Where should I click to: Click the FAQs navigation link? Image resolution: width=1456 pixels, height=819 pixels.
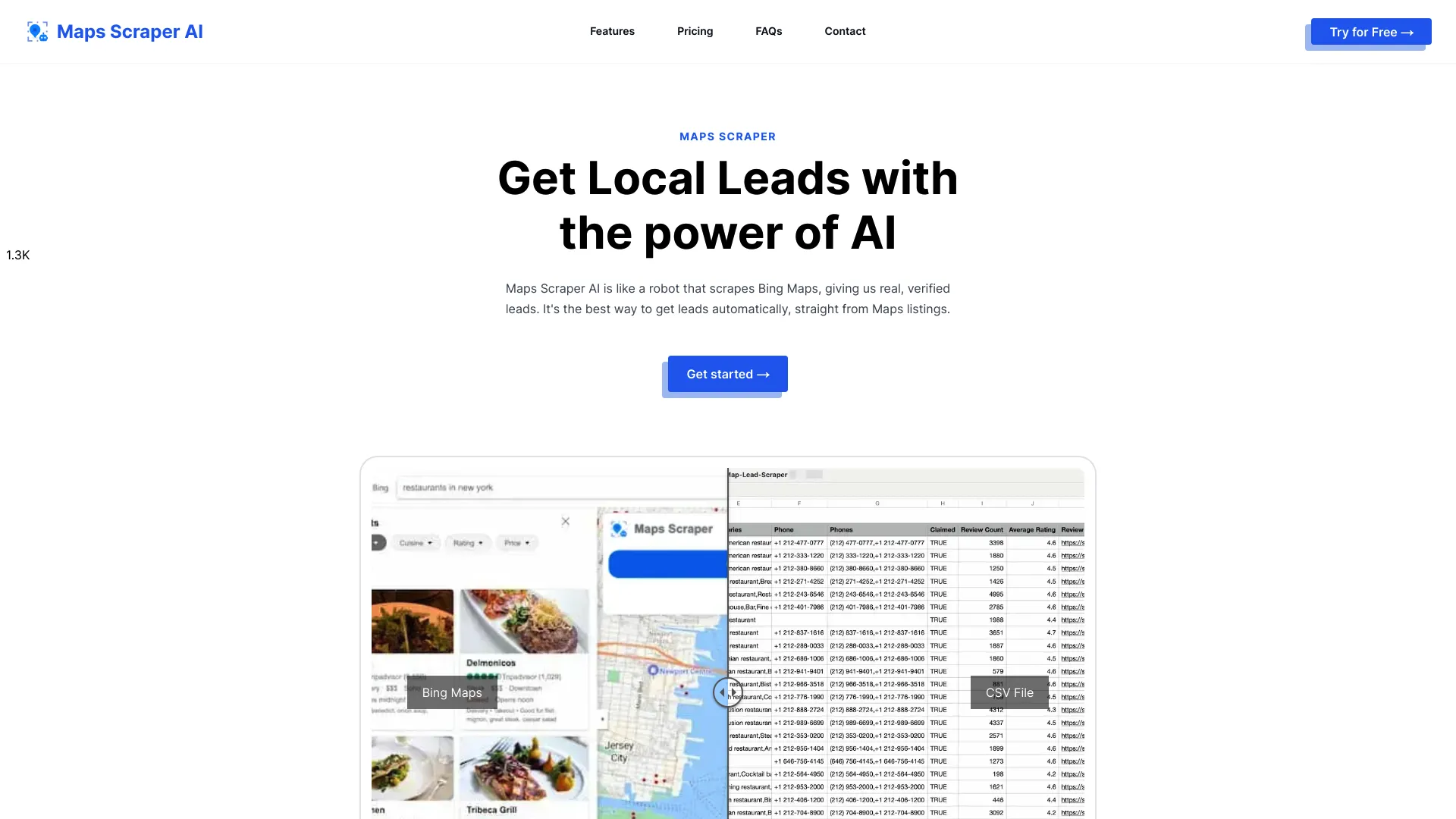(768, 31)
